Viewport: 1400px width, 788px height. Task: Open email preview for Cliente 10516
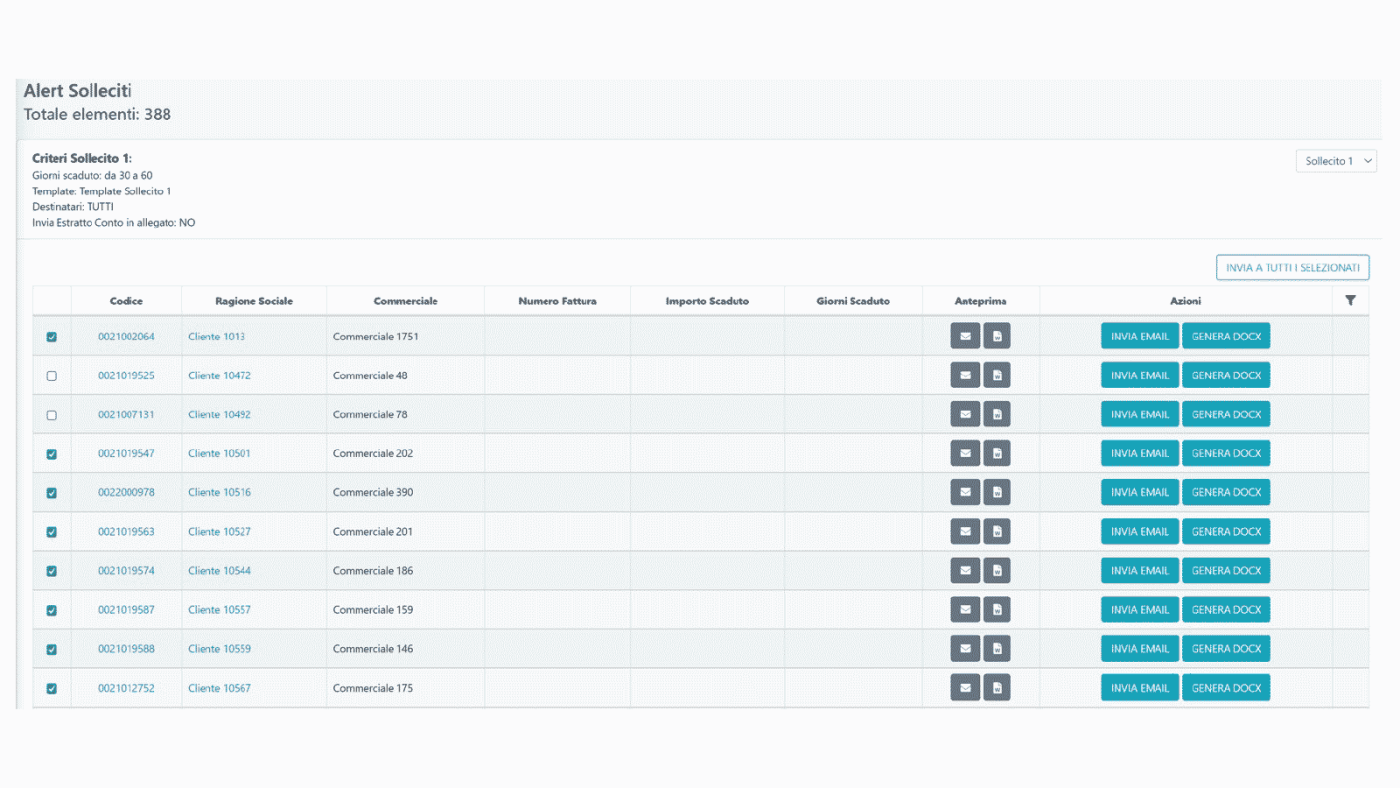[965, 492]
